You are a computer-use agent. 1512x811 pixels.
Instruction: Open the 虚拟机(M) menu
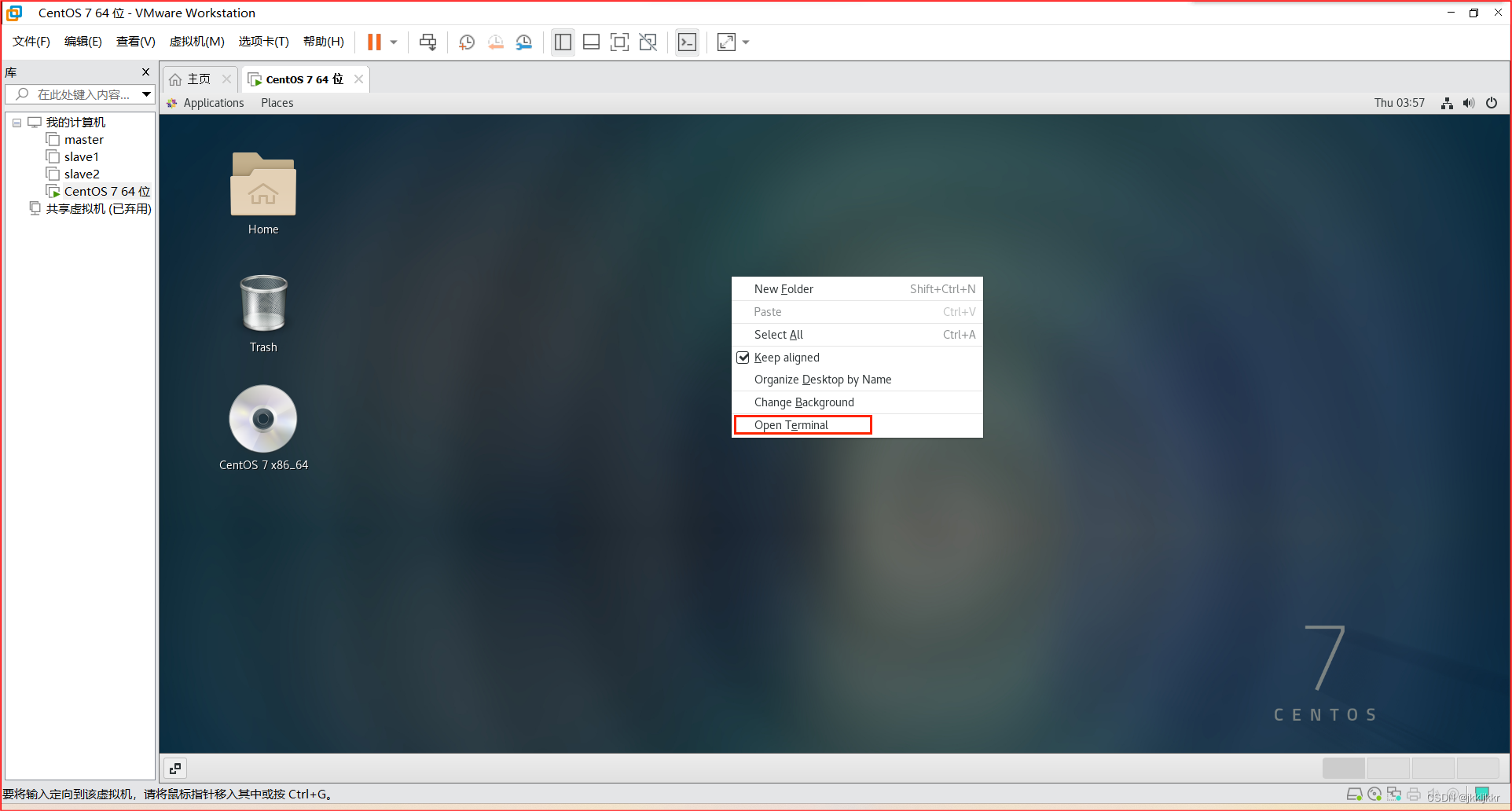point(197,42)
